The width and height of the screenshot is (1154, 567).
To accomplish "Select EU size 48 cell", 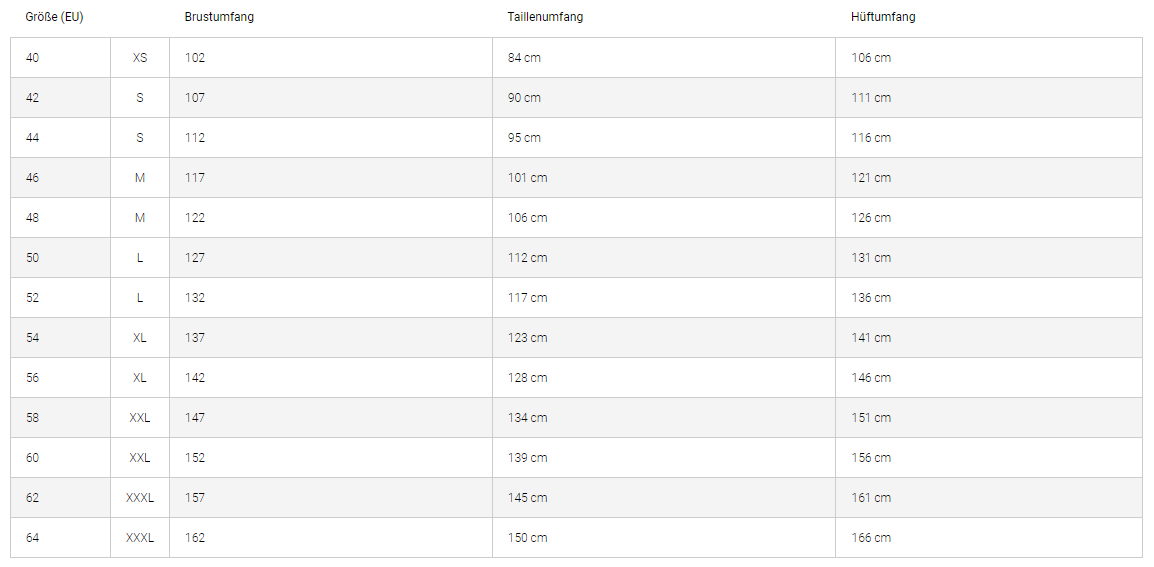I will coord(60,218).
